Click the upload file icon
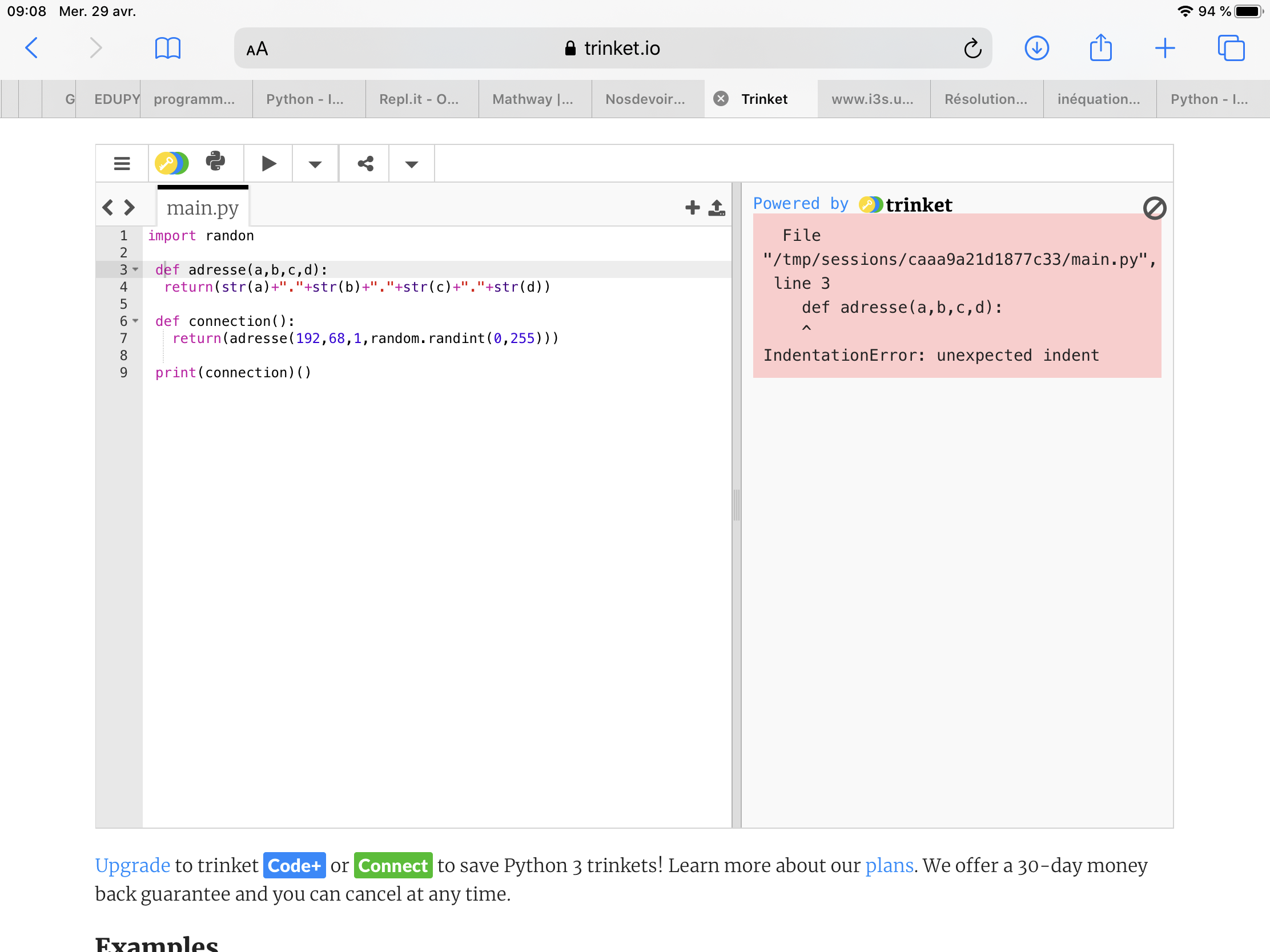This screenshot has width=1270, height=952. click(717, 207)
